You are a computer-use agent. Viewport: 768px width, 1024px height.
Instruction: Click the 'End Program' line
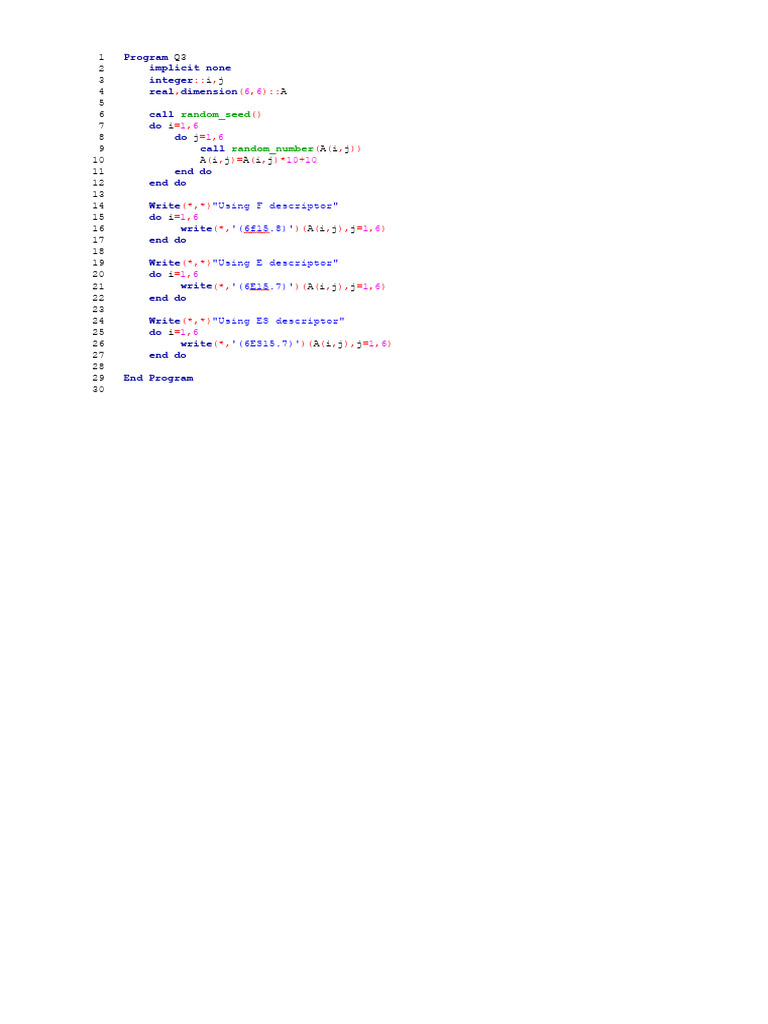tap(158, 378)
